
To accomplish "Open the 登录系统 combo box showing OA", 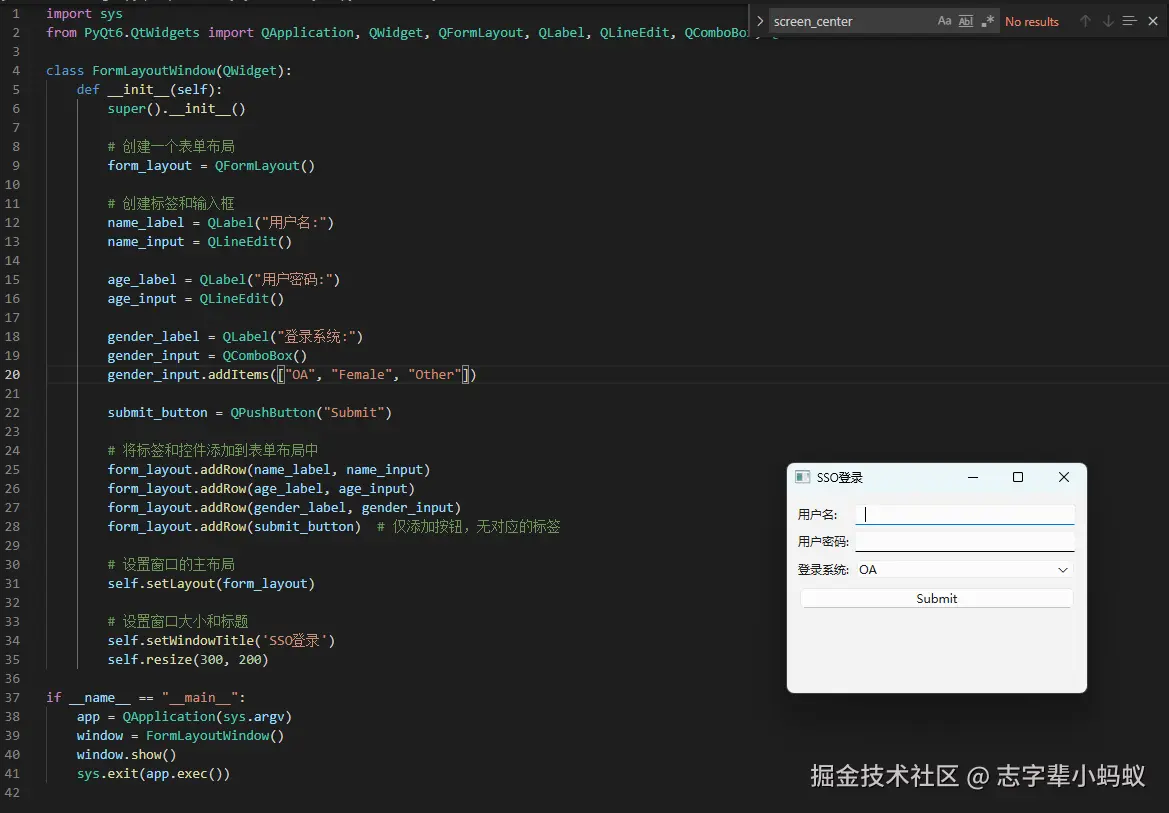I will coord(965,570).
